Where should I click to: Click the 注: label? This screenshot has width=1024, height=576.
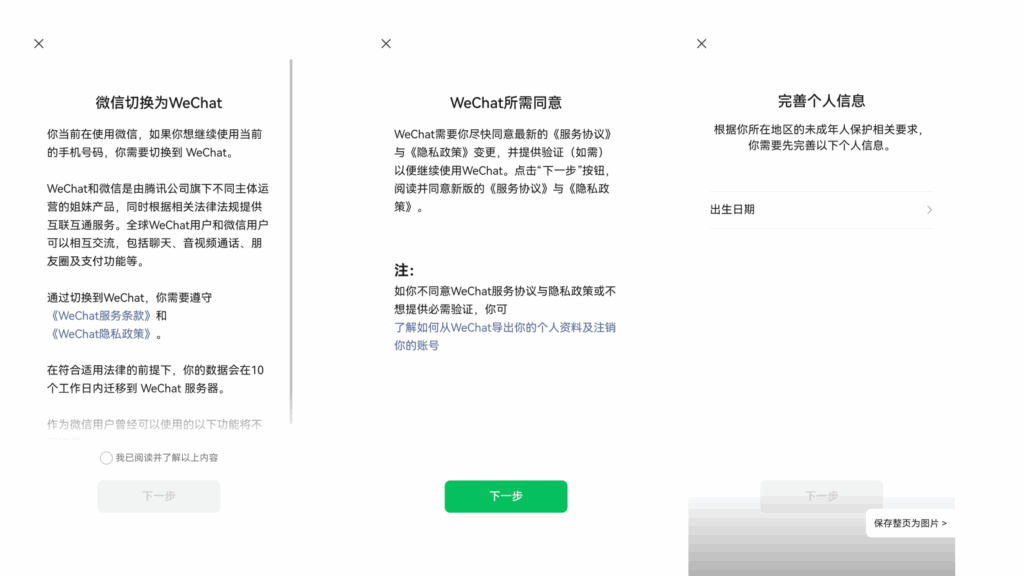404,270
